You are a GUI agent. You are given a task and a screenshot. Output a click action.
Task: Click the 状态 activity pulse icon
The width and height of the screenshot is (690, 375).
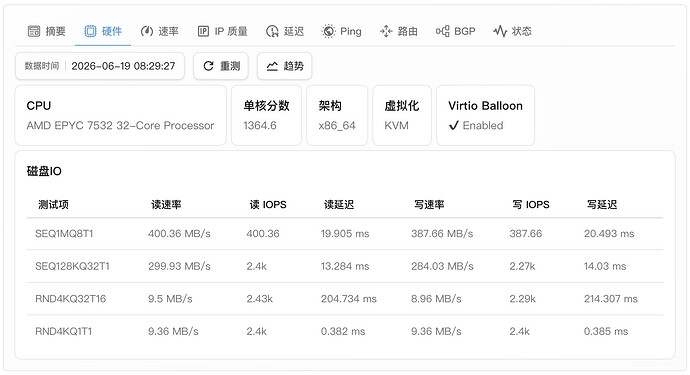tap(500, 31)
